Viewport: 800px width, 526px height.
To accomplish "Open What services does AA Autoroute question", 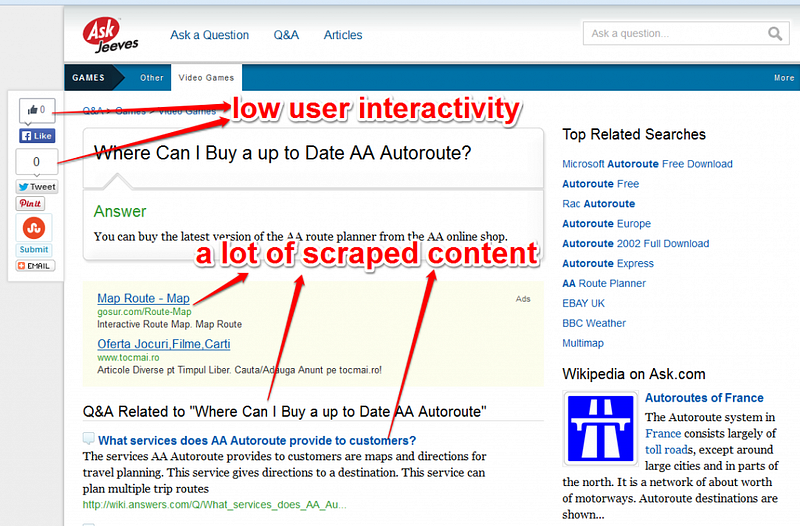I will [x=257, y=440].
